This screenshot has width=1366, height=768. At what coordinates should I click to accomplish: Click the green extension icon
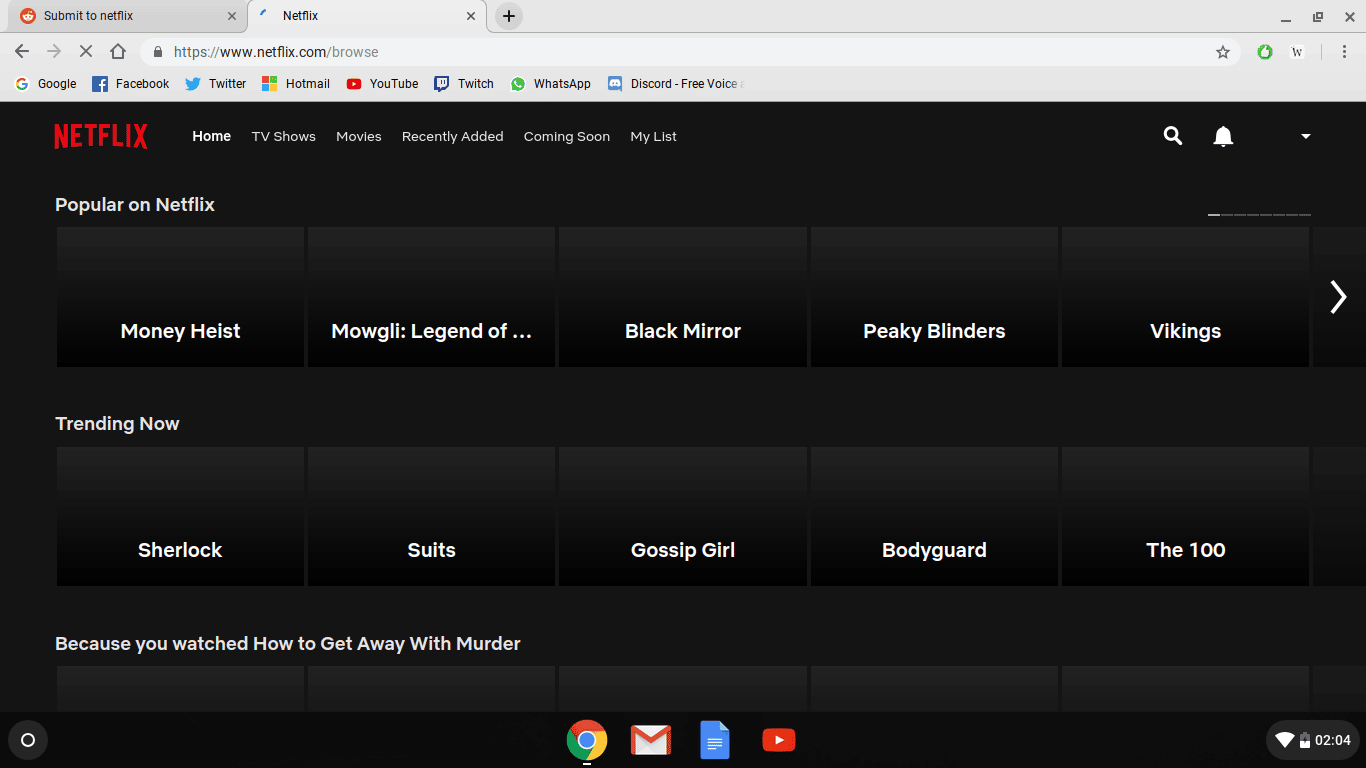coord(1265,52)
